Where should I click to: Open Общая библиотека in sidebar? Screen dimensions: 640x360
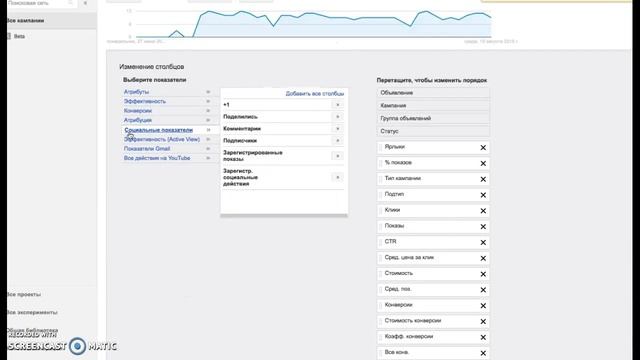(x=32, y=330)
